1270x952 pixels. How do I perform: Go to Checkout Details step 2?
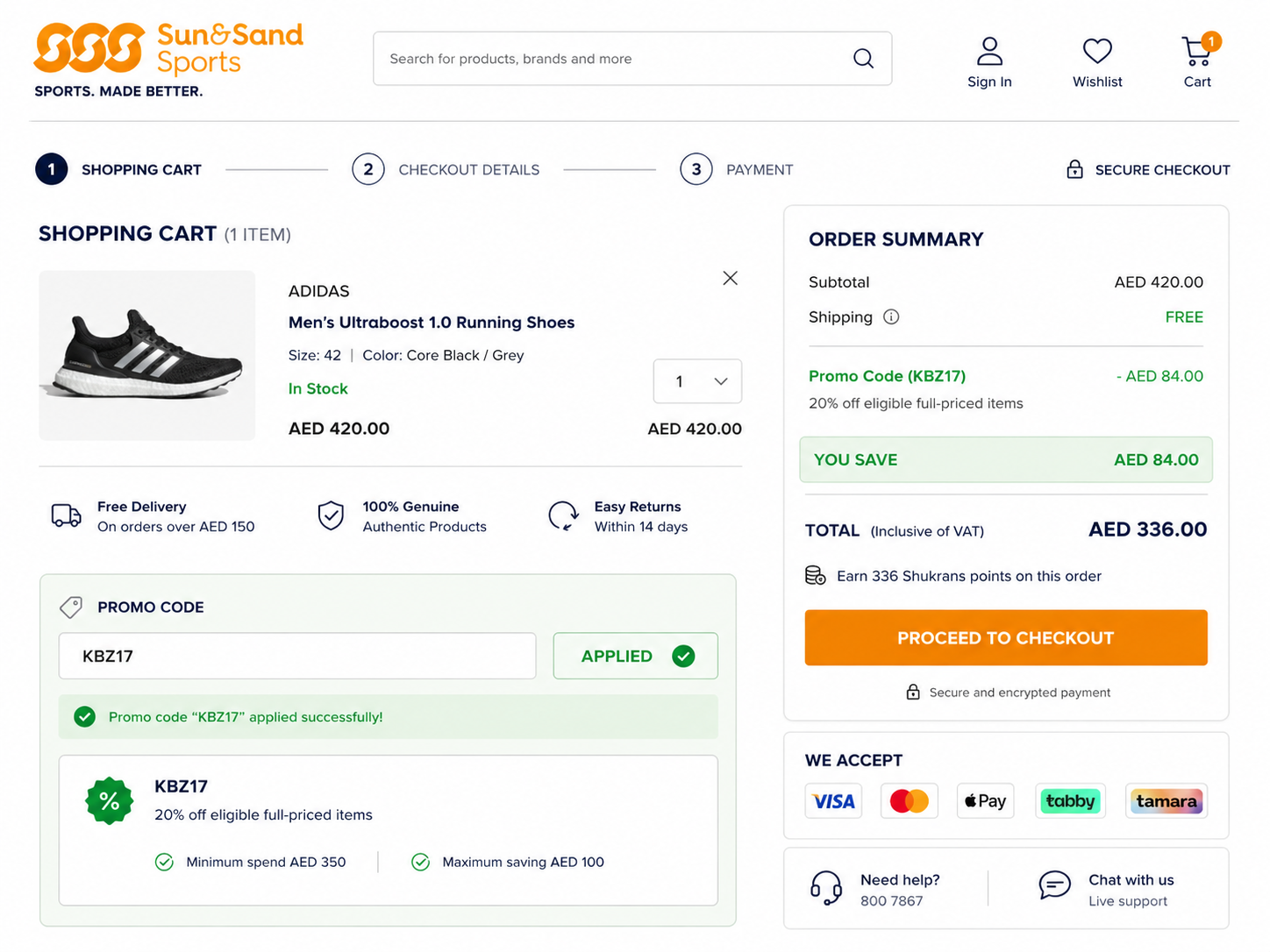(x=446, y=169)
